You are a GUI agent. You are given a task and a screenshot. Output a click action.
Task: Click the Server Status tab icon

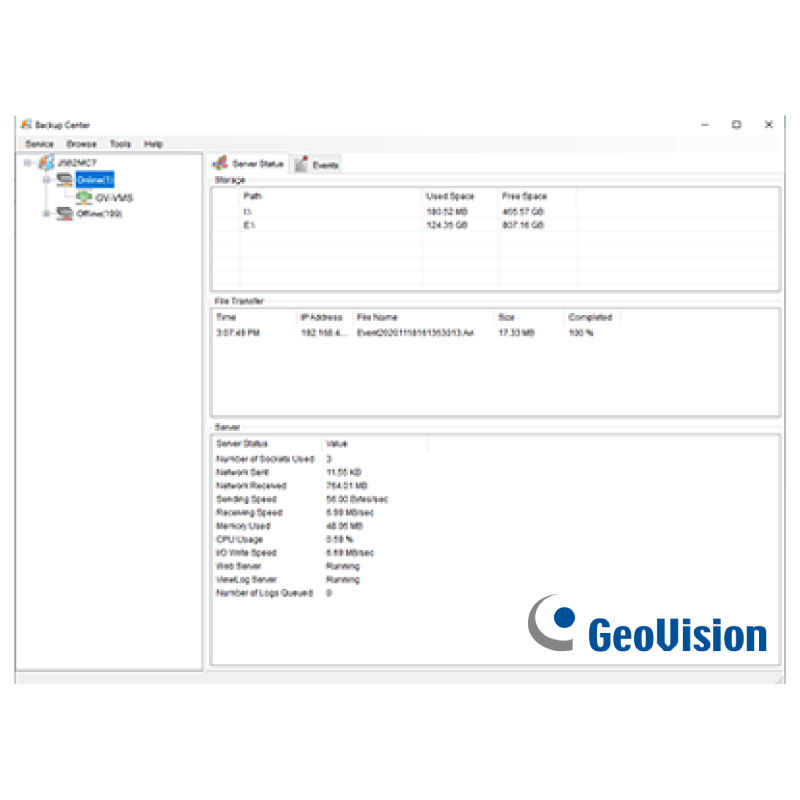pyautogui.click(x=220, y=164)
